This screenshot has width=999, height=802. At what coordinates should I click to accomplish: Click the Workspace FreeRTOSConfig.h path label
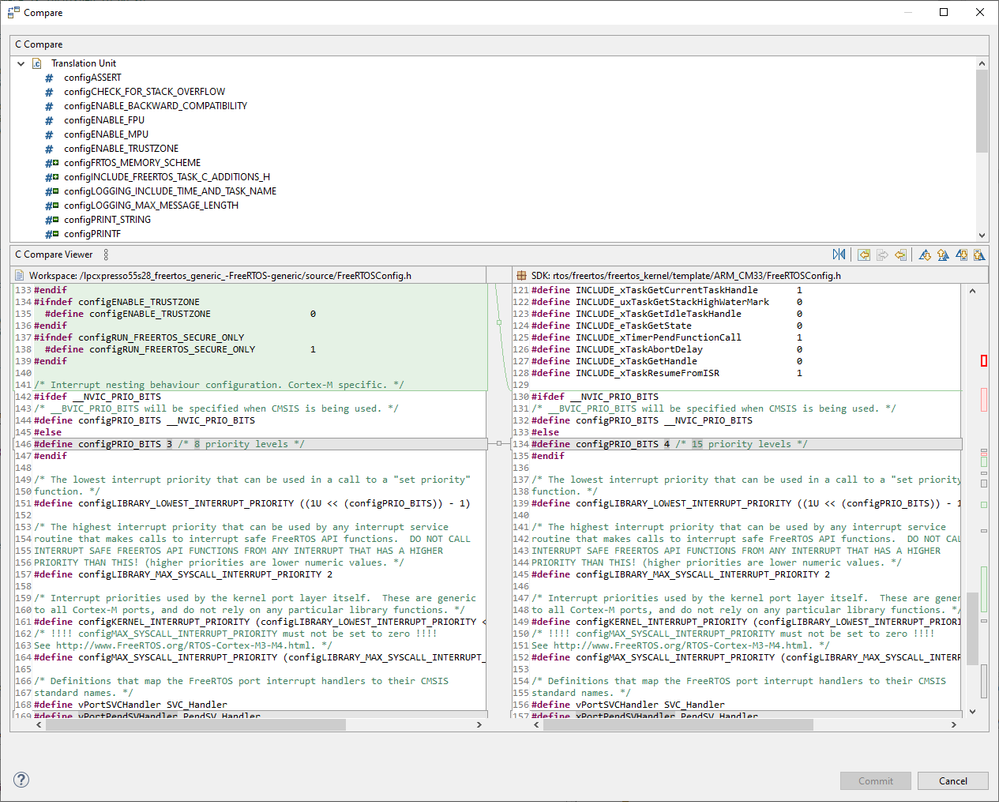(220, 276)
